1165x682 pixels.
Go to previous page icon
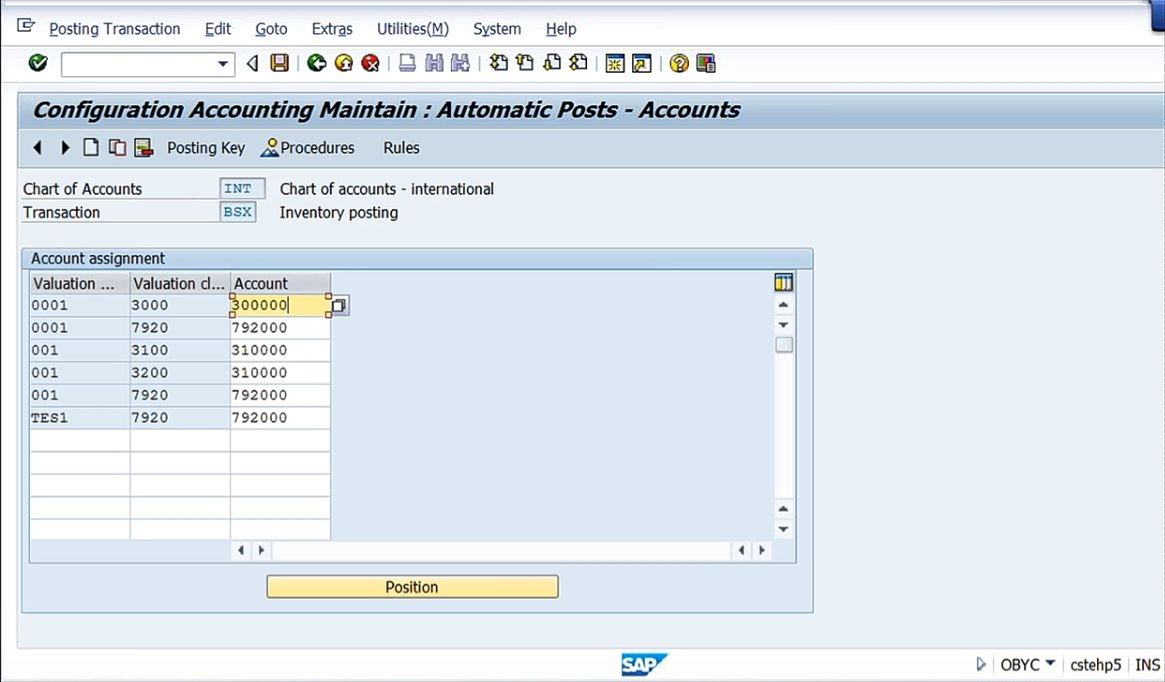[x=525, y=63]
